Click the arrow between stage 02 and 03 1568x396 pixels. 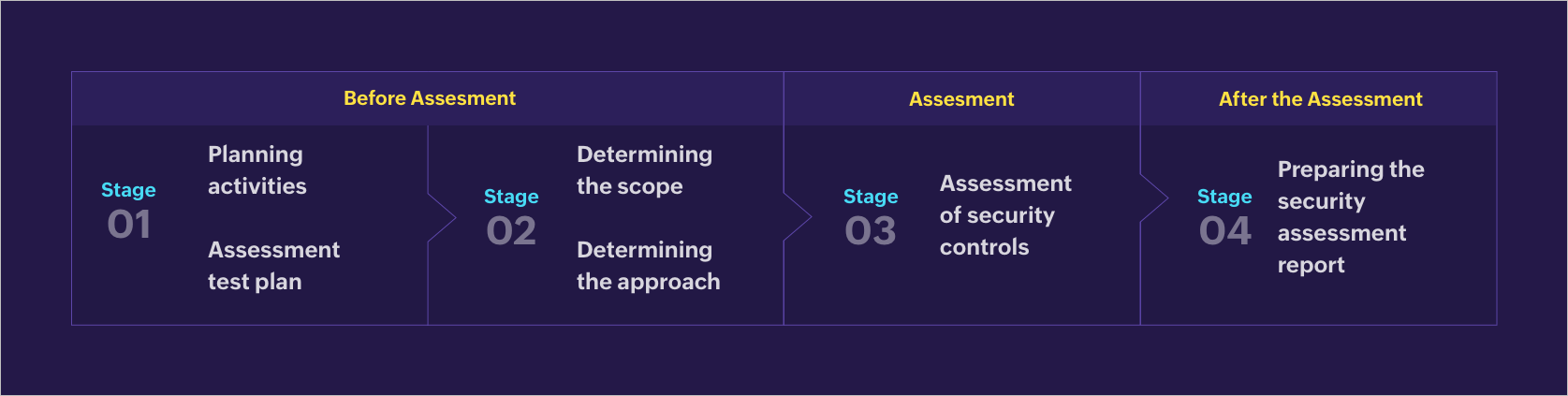pos(799,219)
